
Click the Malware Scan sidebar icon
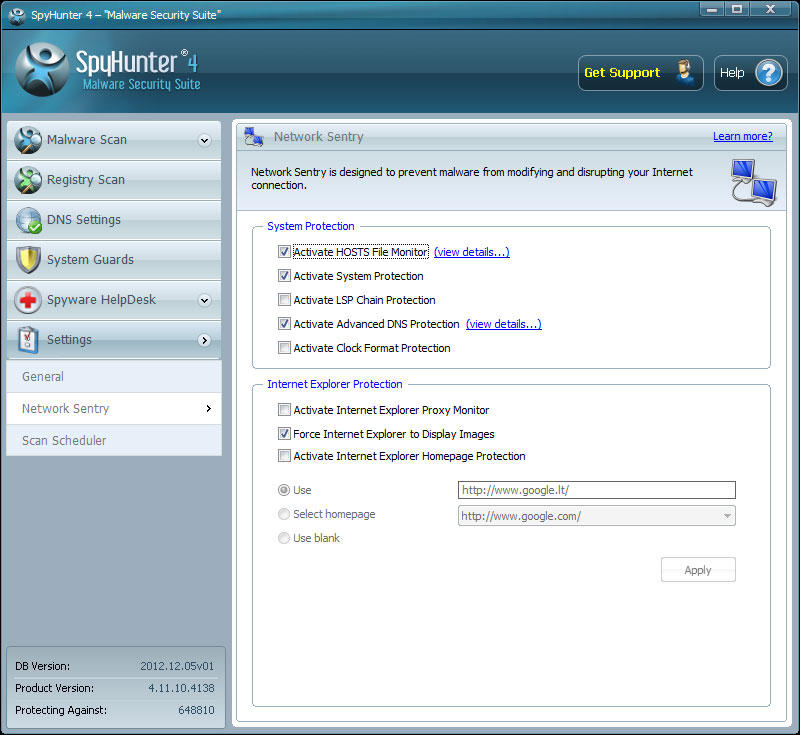(28, 140)
